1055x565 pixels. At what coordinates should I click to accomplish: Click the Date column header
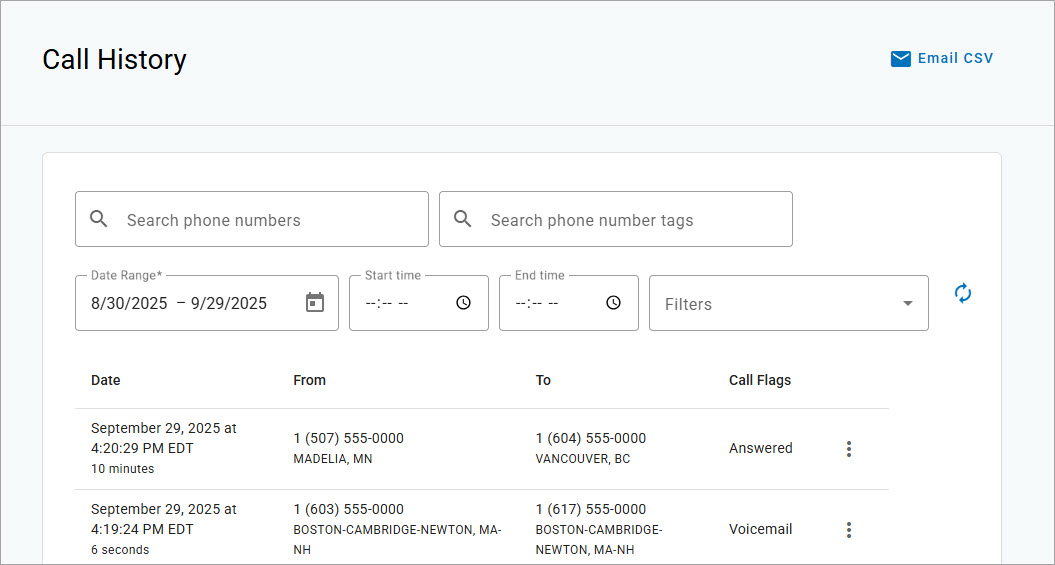[x=106, y=380]
